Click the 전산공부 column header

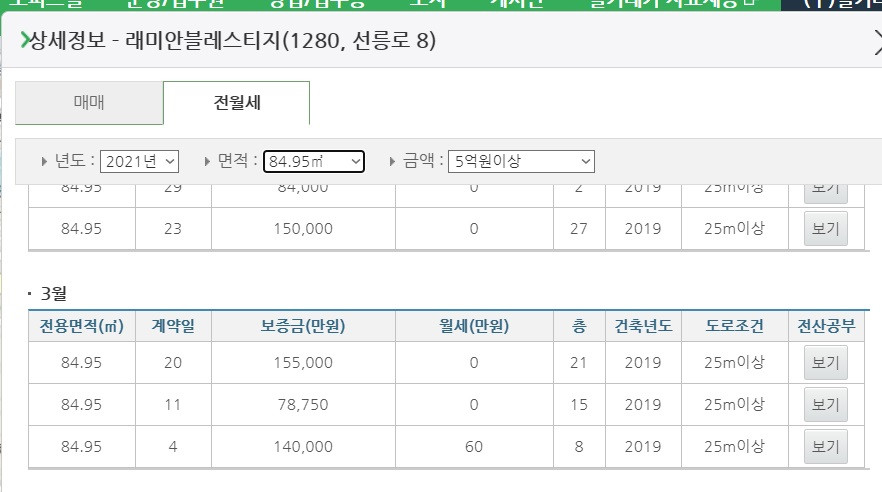pos(826,326)
